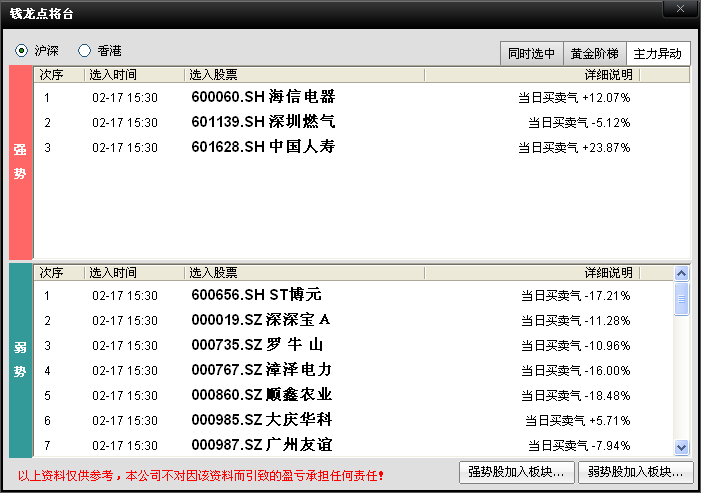Click strong list 详细说明 column header
The height and width of the screenshot is (493, 701).
click(x=532, y=75)
